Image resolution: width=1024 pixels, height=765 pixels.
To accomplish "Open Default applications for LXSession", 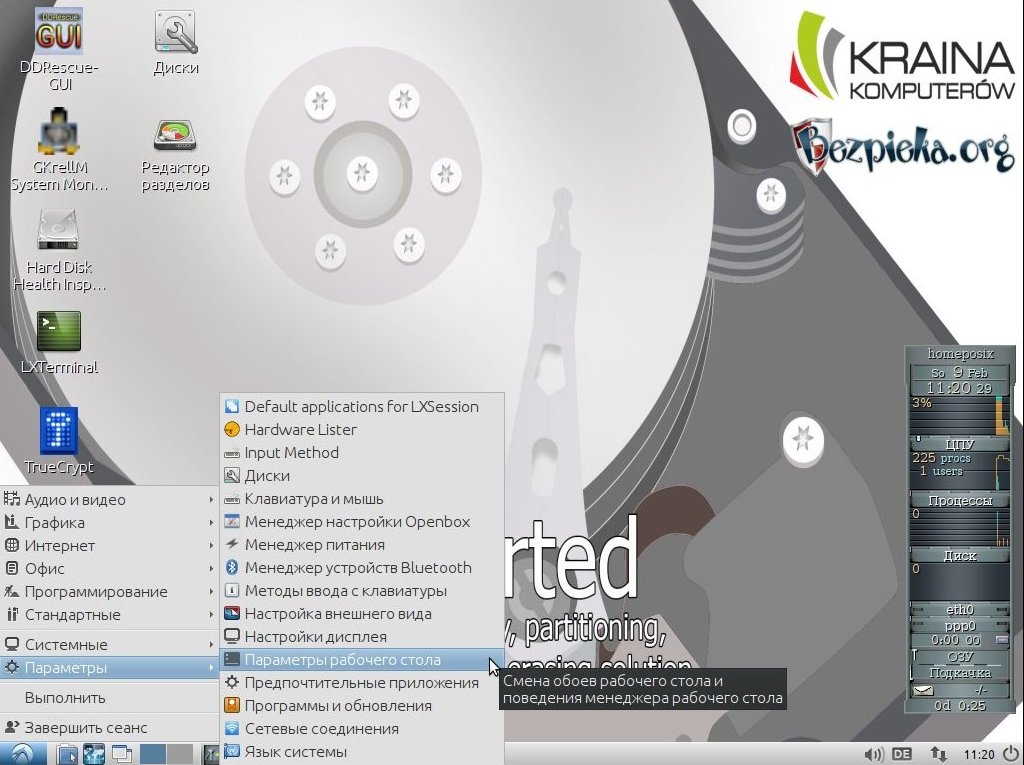I will 362,406.
